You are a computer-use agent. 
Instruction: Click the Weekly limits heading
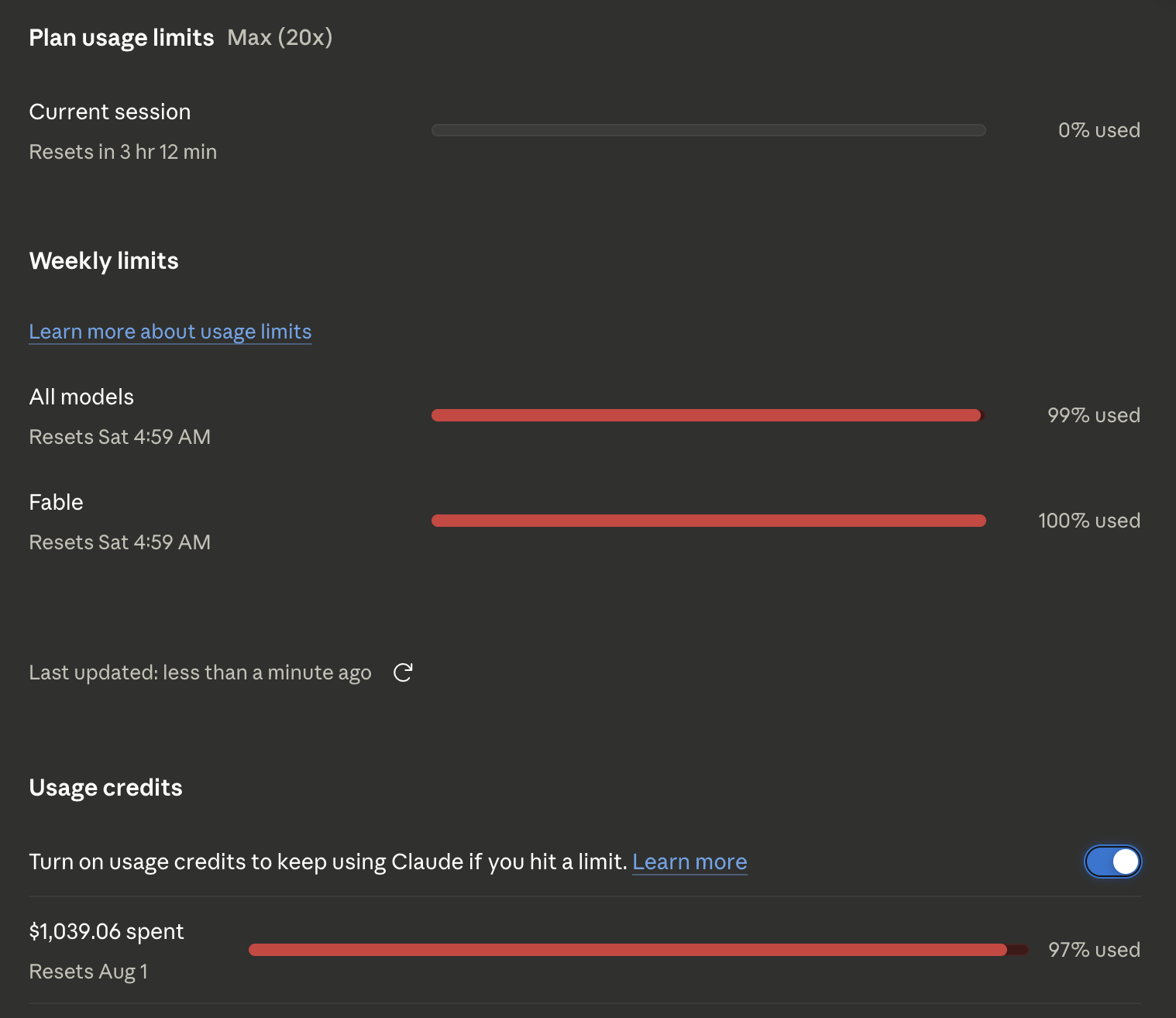click(104, 261)
